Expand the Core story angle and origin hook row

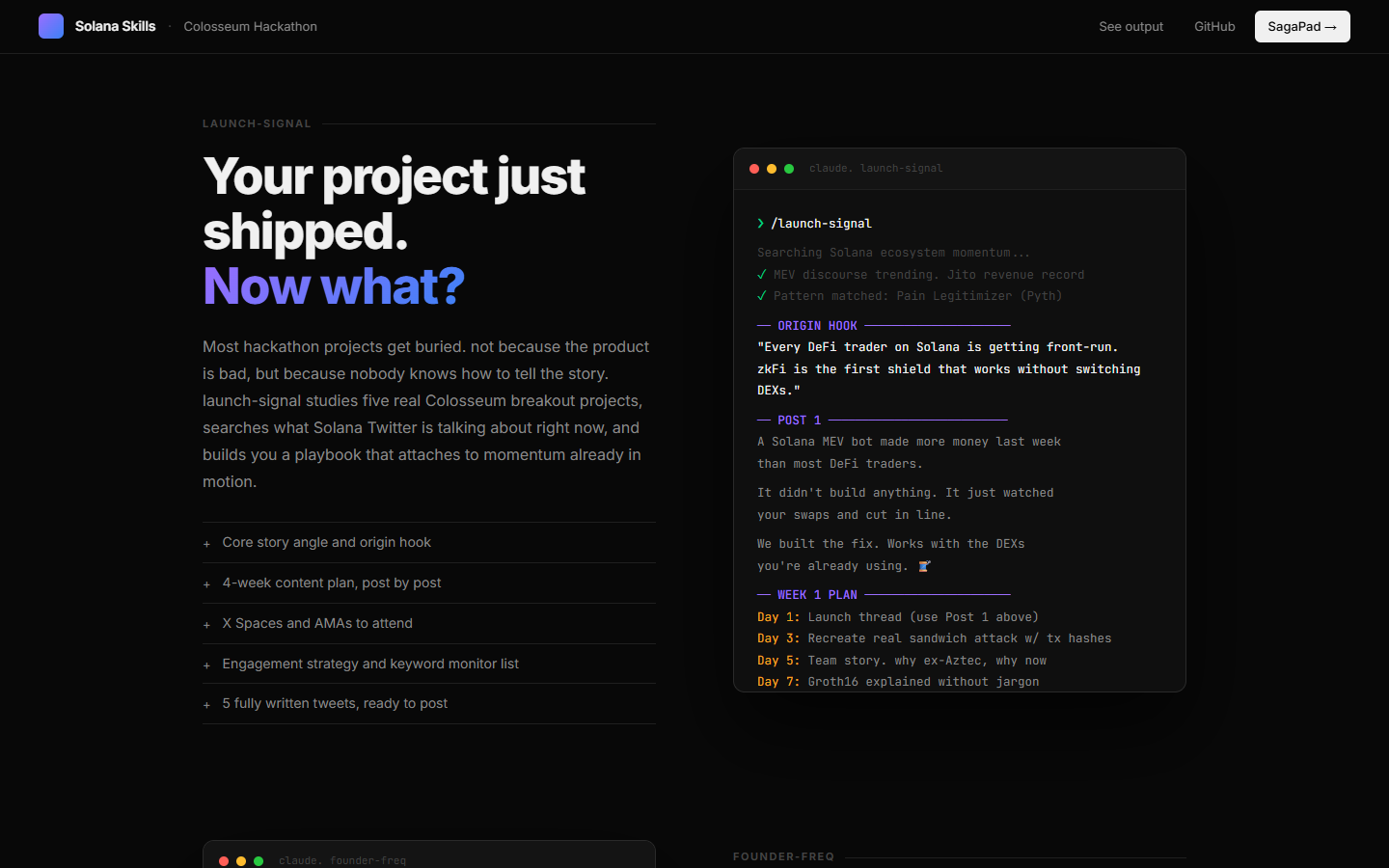click(326, 543)
